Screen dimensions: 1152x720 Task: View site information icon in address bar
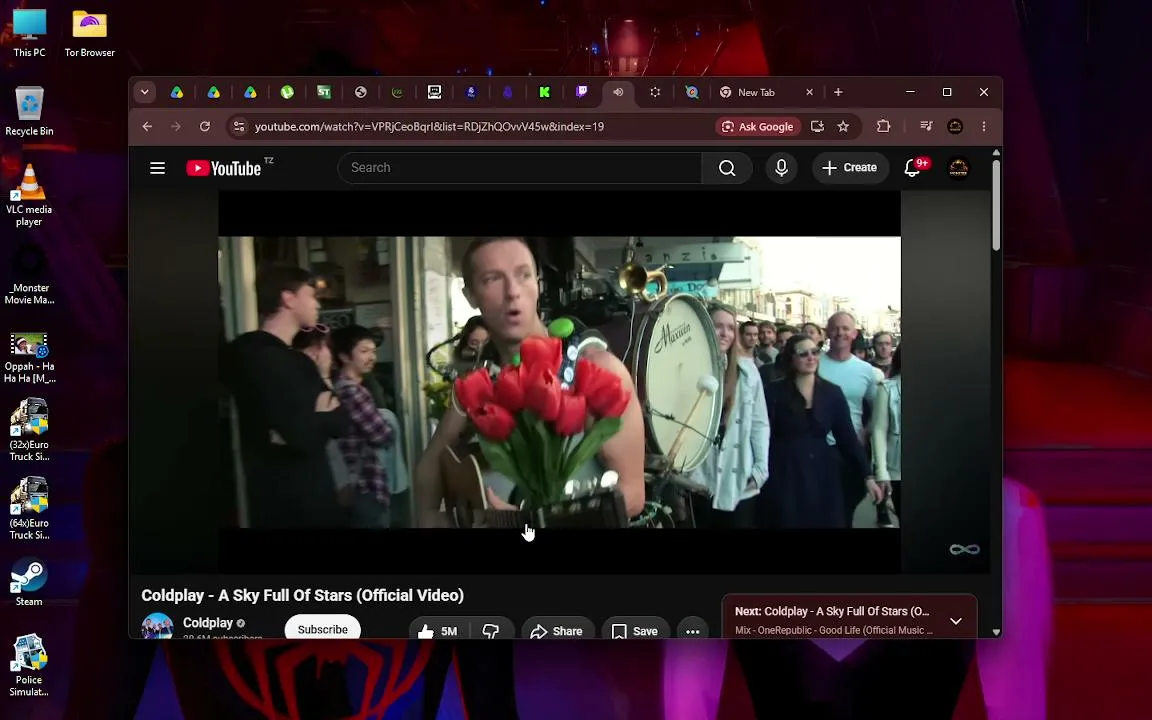pyautogui.click(x=239, y=126)
